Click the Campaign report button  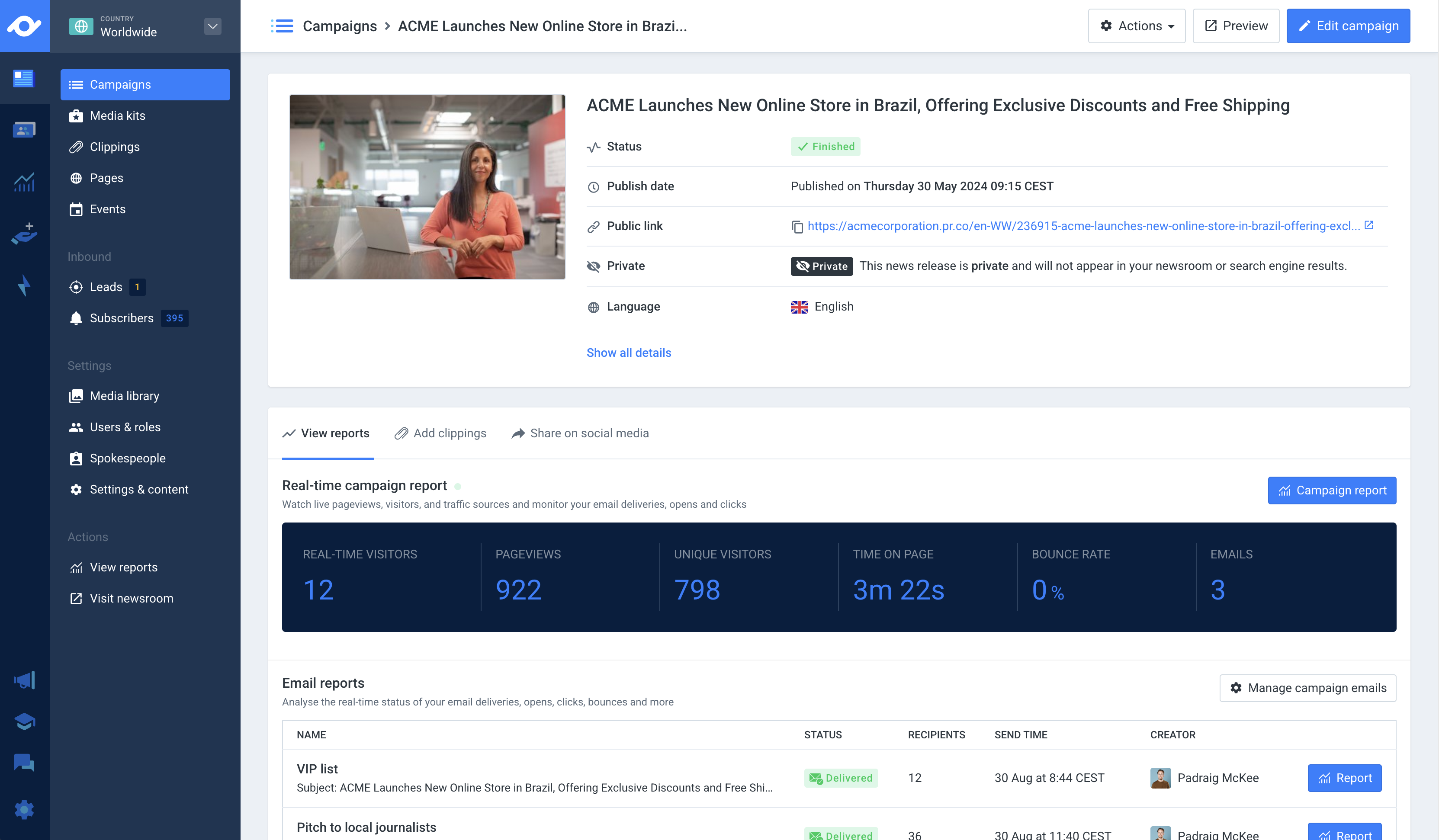(x=1332, y=490)
